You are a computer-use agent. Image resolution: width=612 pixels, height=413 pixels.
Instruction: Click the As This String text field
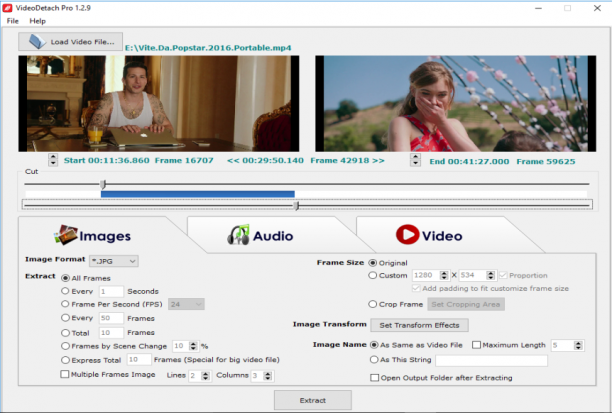491,360
